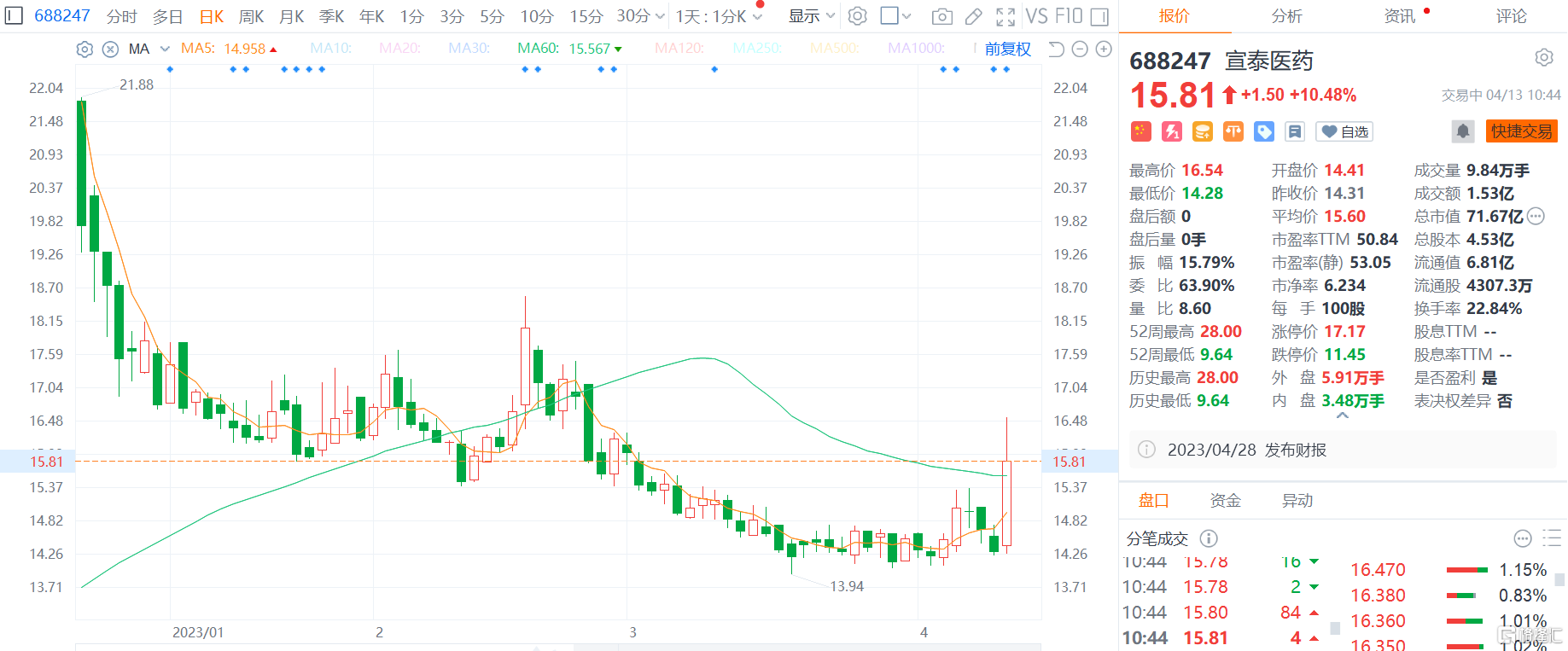The image size is (1568, 651).
Task: Click the screenshot camera icon
Action: point(941,16)
